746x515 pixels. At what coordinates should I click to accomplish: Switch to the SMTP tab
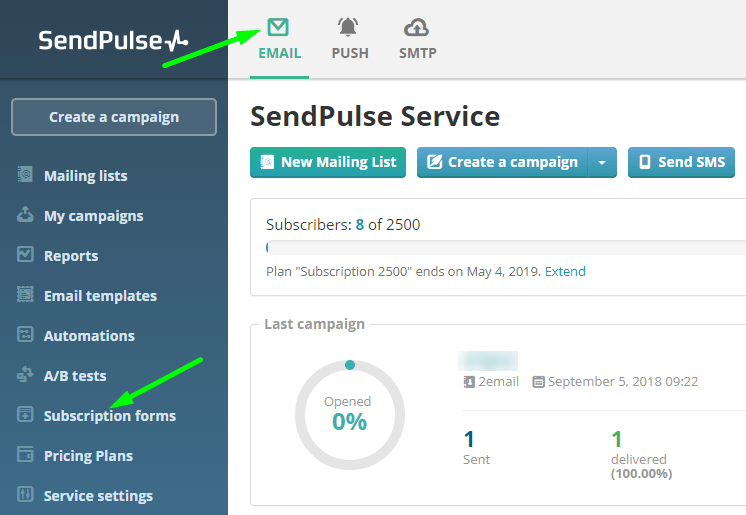click(x=417, y=39)
